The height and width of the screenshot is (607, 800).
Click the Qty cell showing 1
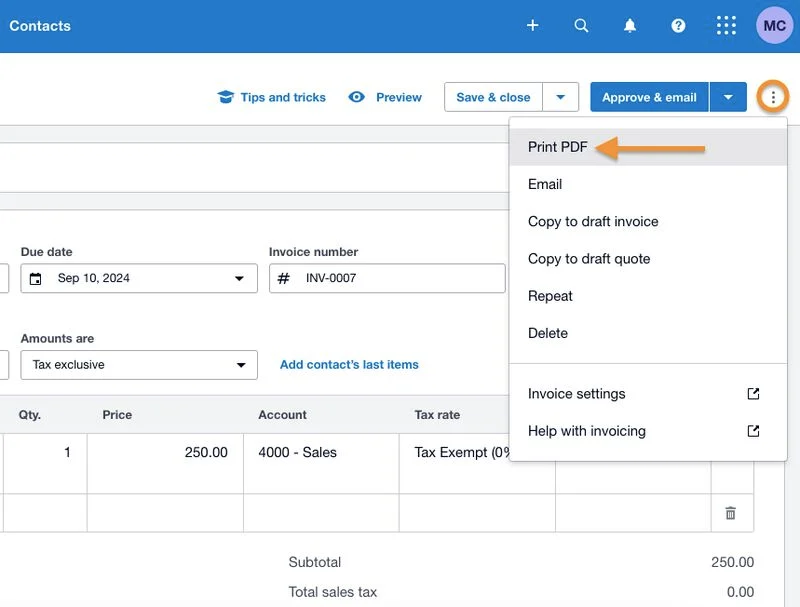[45, 463]
